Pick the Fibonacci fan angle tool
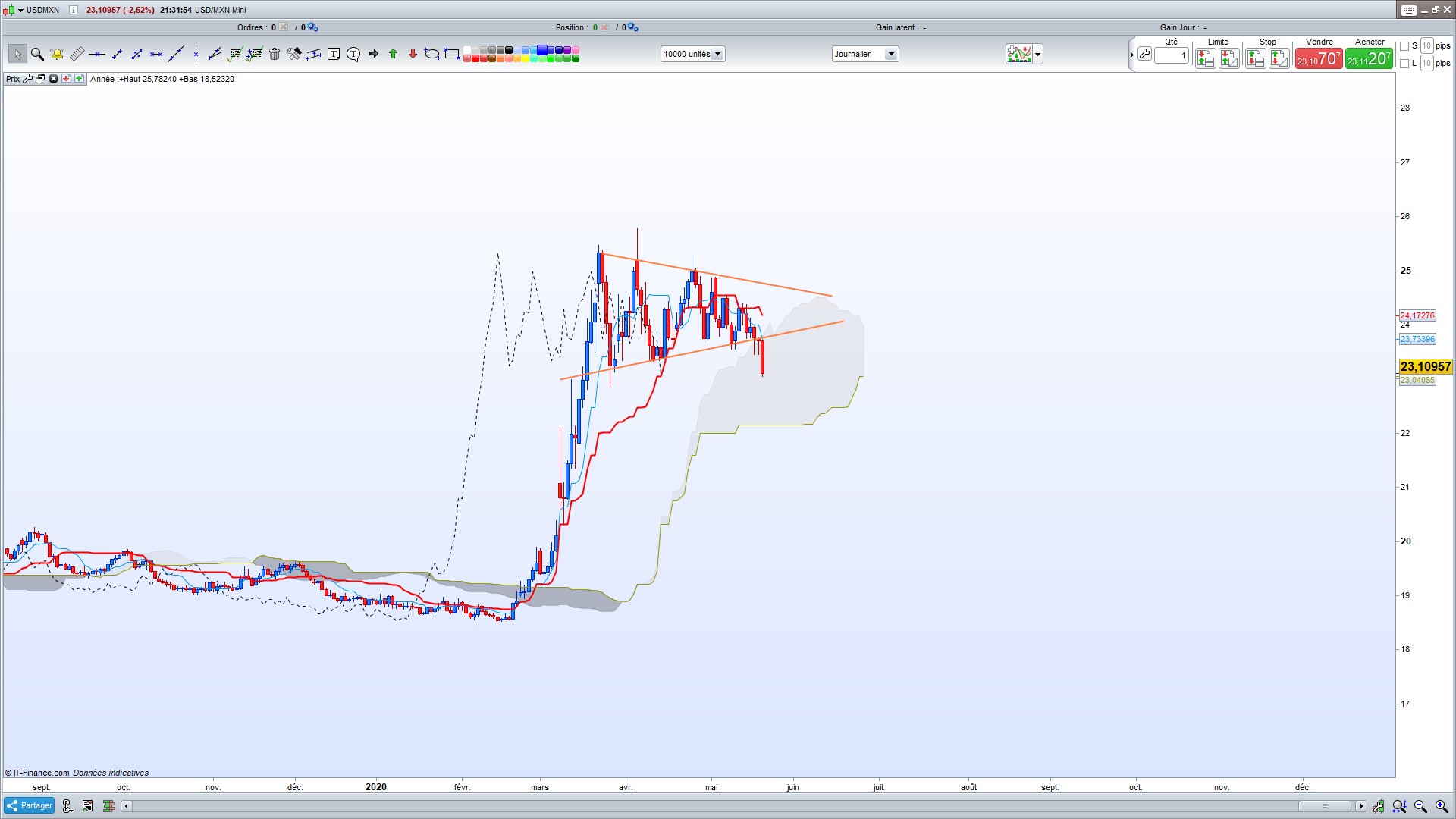The width and height of the screenshot is (1456, 819). (215, 54)
